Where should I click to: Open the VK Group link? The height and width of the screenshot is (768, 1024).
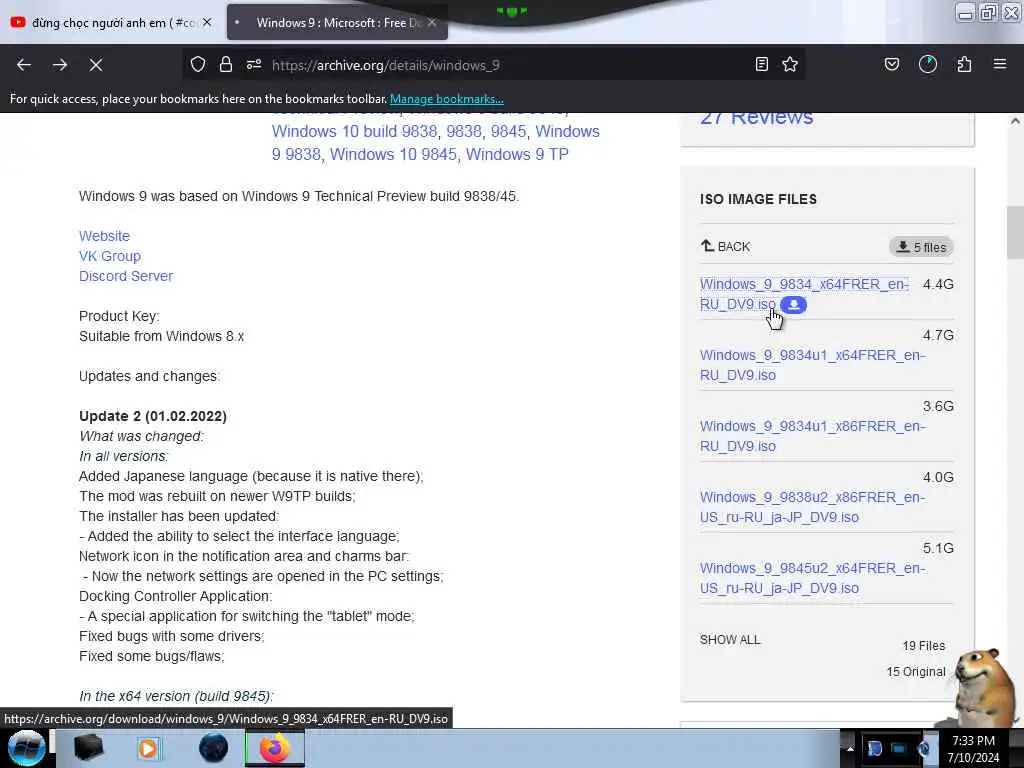pyautogui.click(x=110, y=256)
